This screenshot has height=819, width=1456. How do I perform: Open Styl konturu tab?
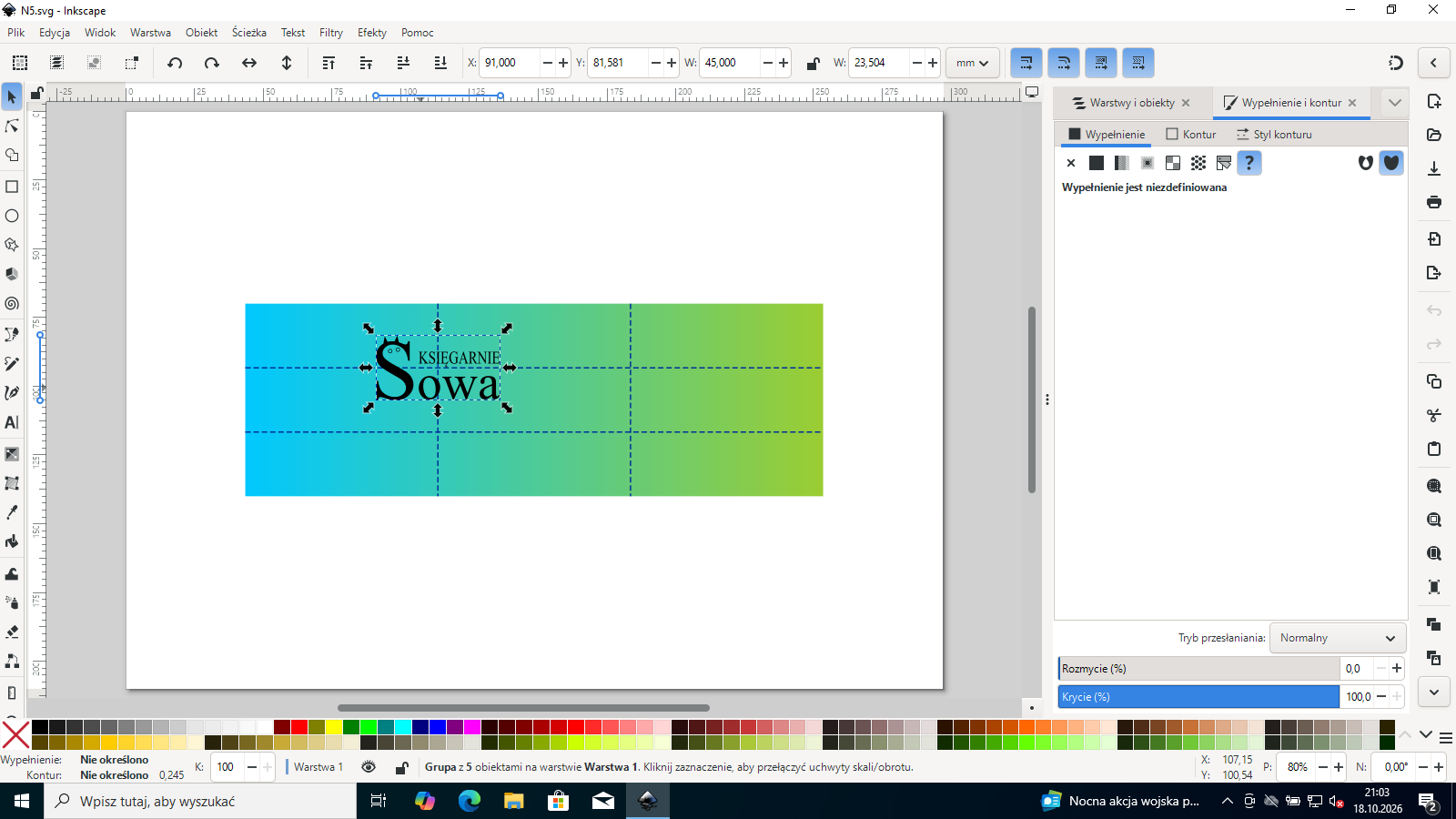pyautogui.click(x=1274, y=134)
